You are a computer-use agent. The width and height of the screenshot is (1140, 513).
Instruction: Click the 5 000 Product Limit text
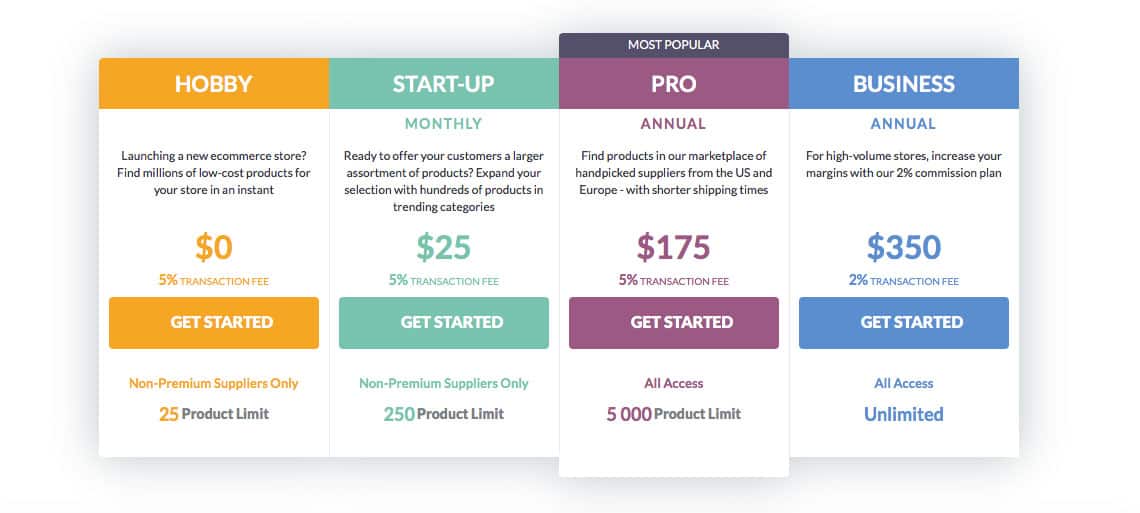674,414
